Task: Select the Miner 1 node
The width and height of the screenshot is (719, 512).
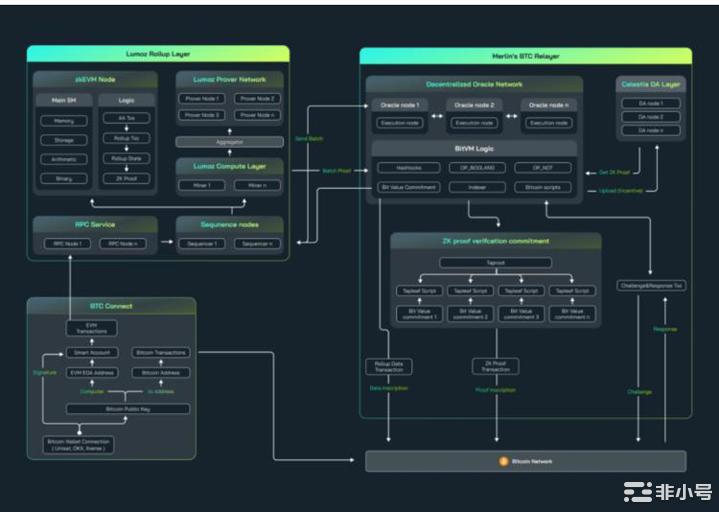Action: (x=202, y=185)
